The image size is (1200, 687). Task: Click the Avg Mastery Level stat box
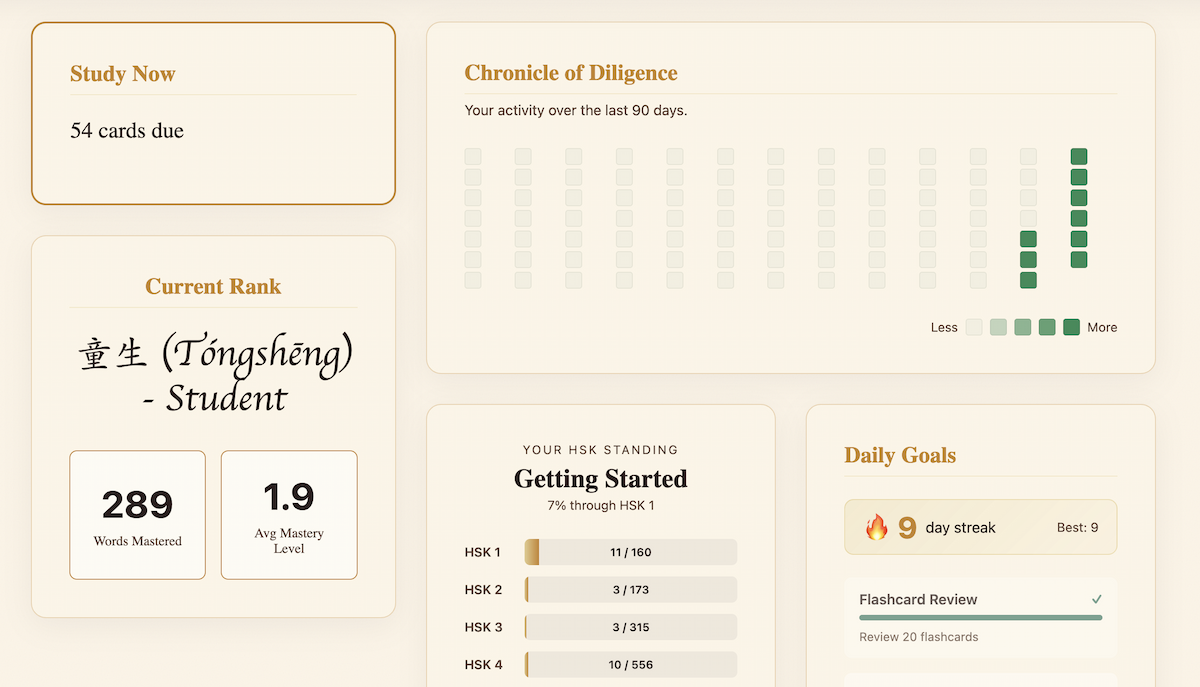pyautogui.click(x=289, y=515)
